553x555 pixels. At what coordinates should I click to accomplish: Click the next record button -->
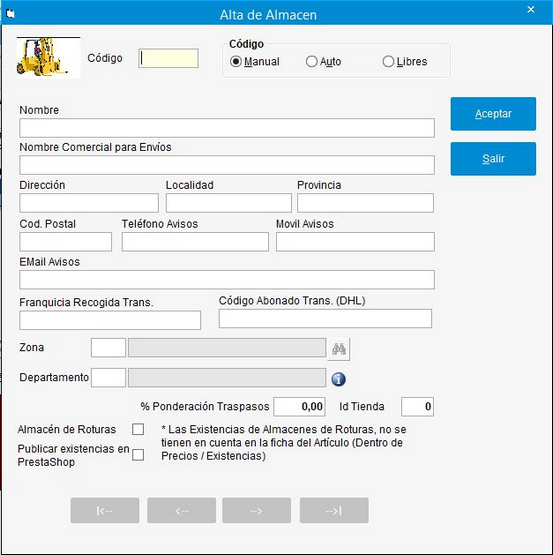(x=257, y=510)
